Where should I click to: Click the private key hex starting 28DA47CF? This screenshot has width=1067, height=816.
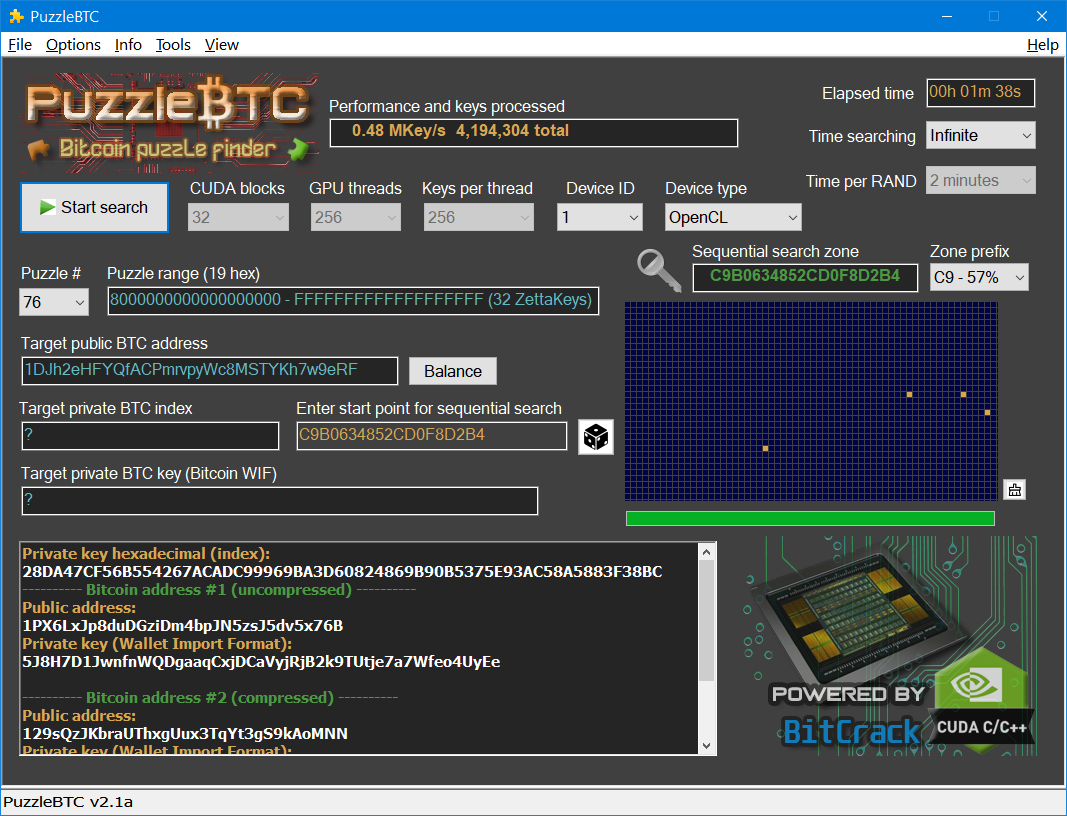click(342, 572)
